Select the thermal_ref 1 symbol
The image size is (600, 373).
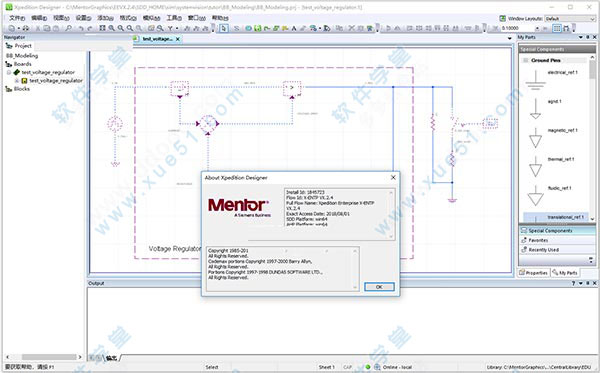click(x=535, y=167)
